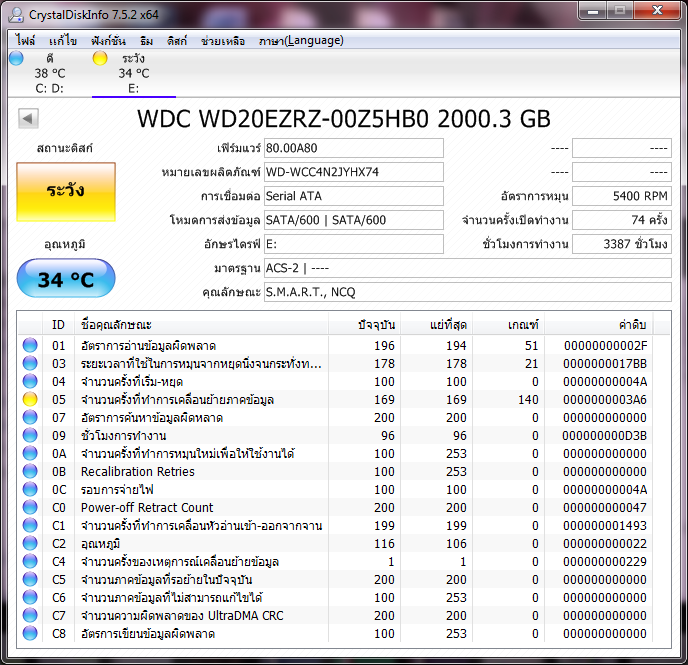Click threshold value 140 in row 05
The width and height of the screenshot is (688, 665).
coord(528,399)
